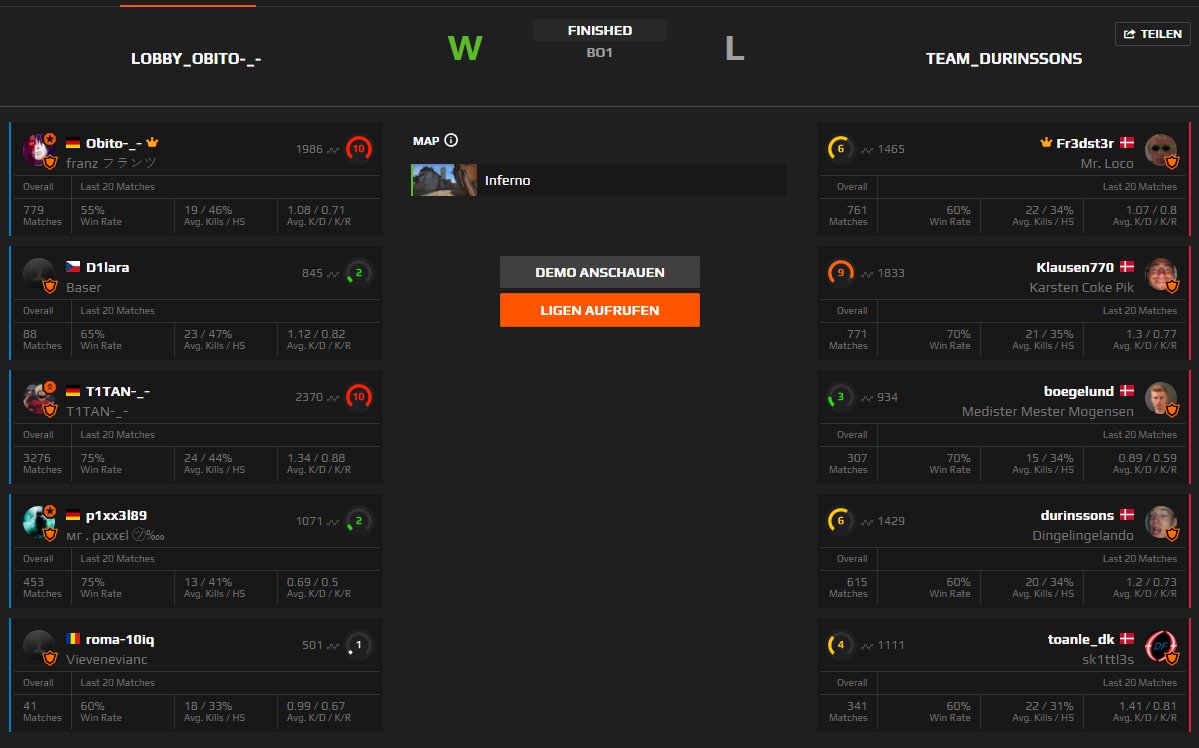Viewport: 1199px width, 748px height.
Task: Click Obito-_- skill level 10 badge
Action: [x=359, y=148]
